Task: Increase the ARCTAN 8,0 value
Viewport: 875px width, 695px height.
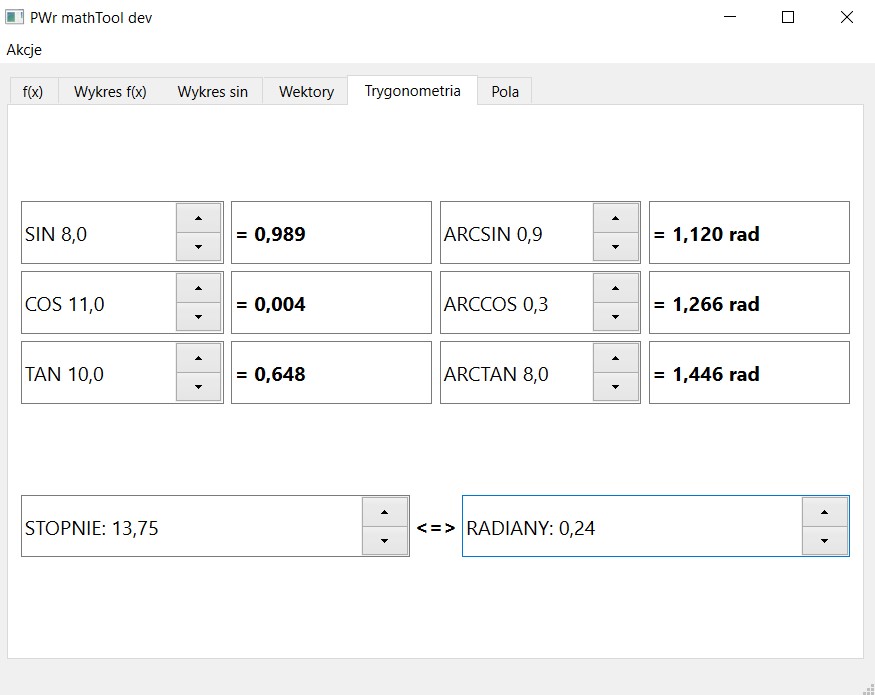Action: point(617,358)
